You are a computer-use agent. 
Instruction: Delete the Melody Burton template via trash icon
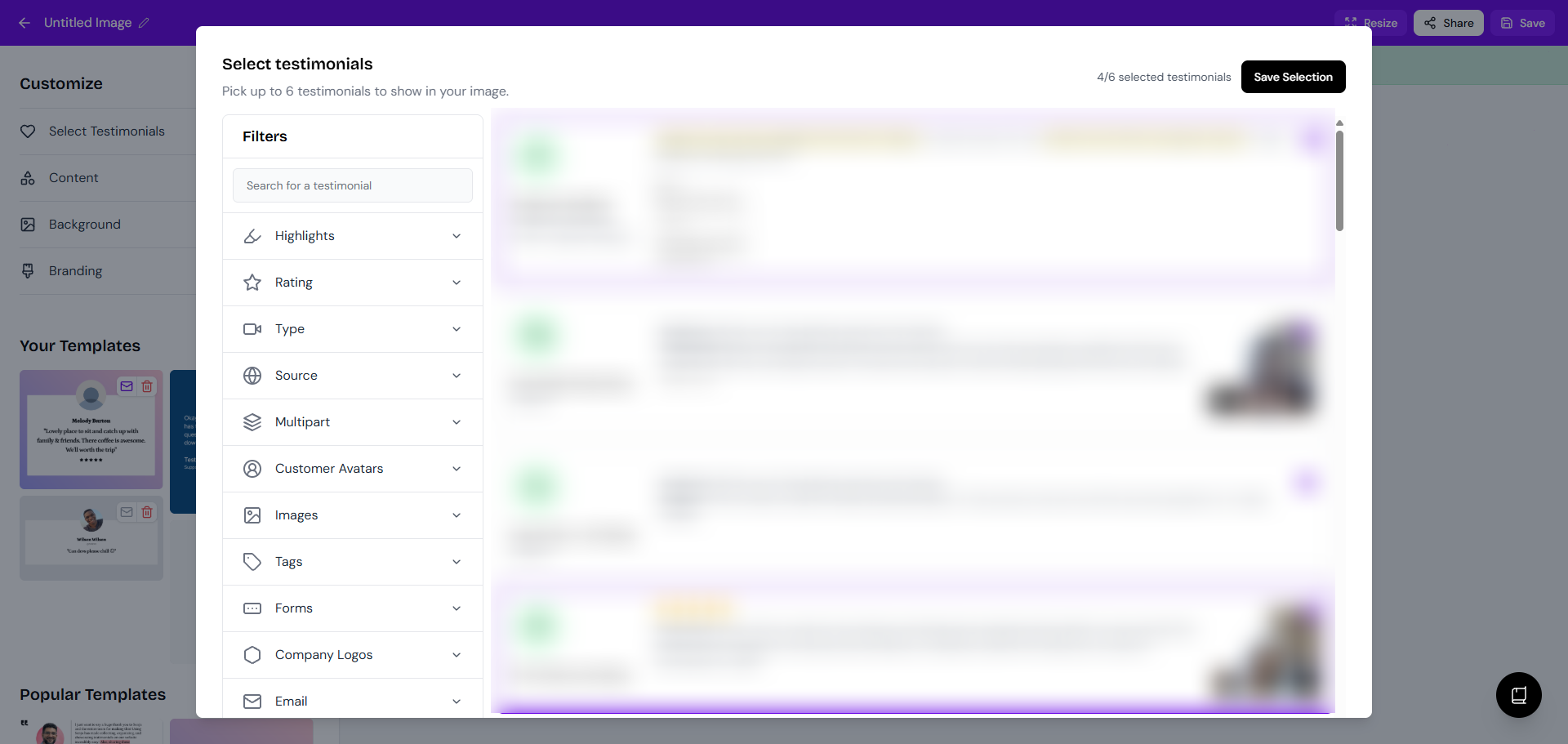(147, 386)
